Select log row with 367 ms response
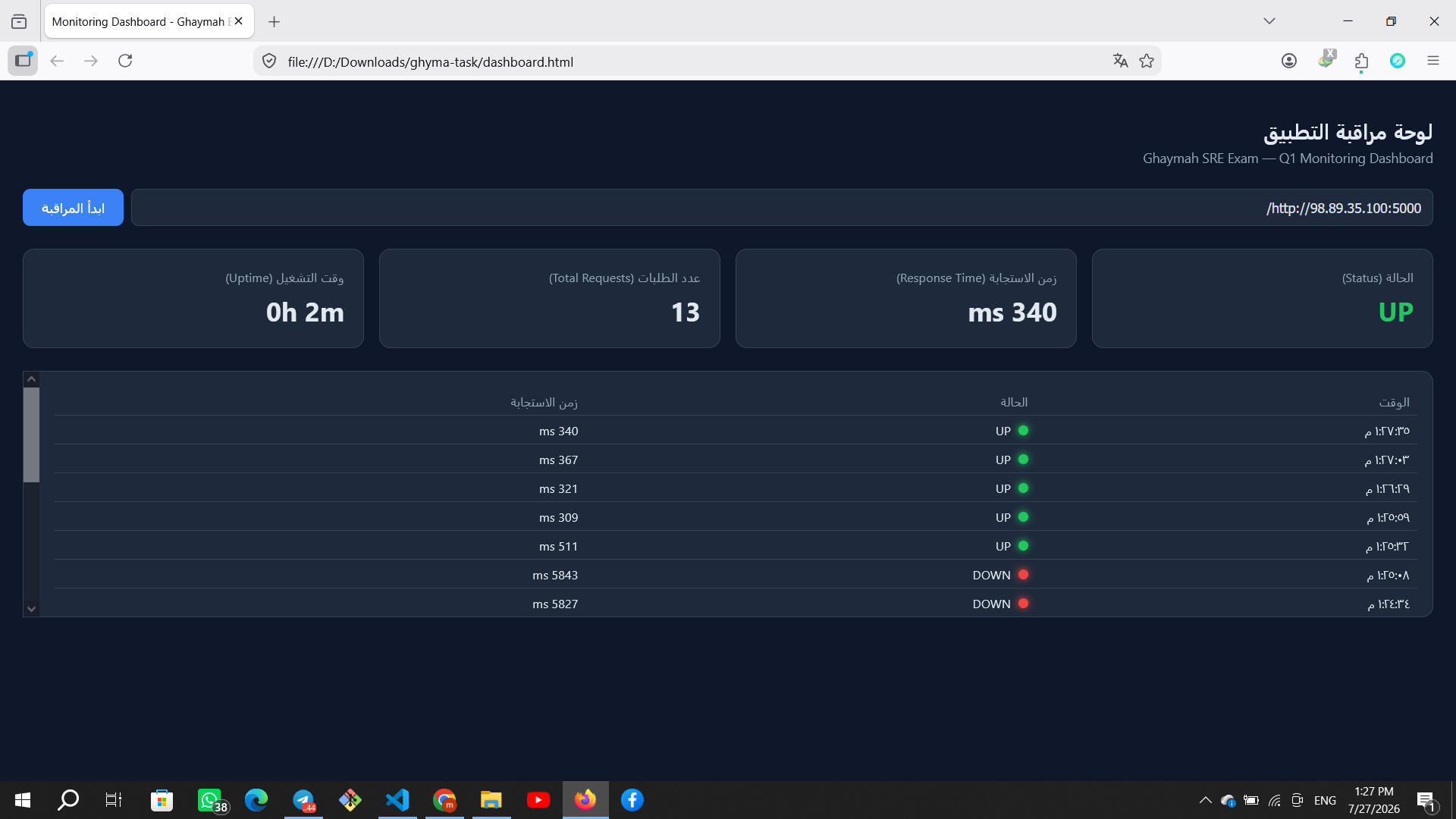 [736, 460]
